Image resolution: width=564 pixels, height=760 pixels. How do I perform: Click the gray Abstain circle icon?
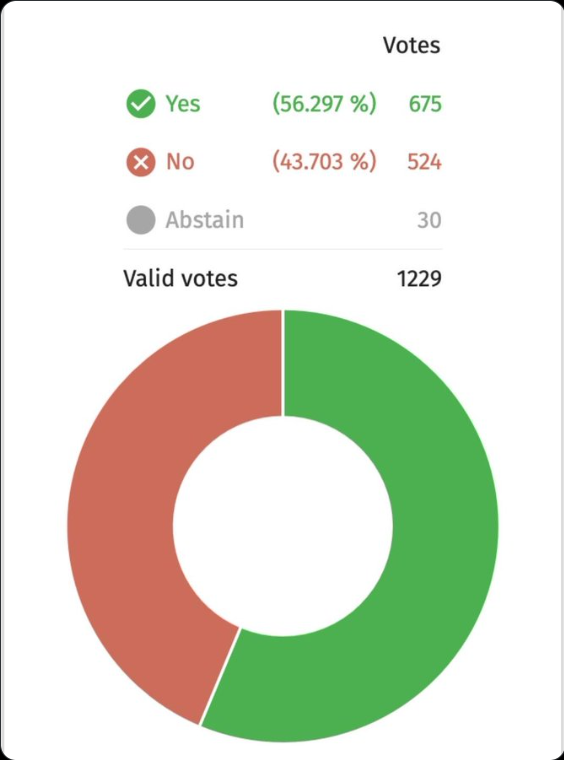141,220
